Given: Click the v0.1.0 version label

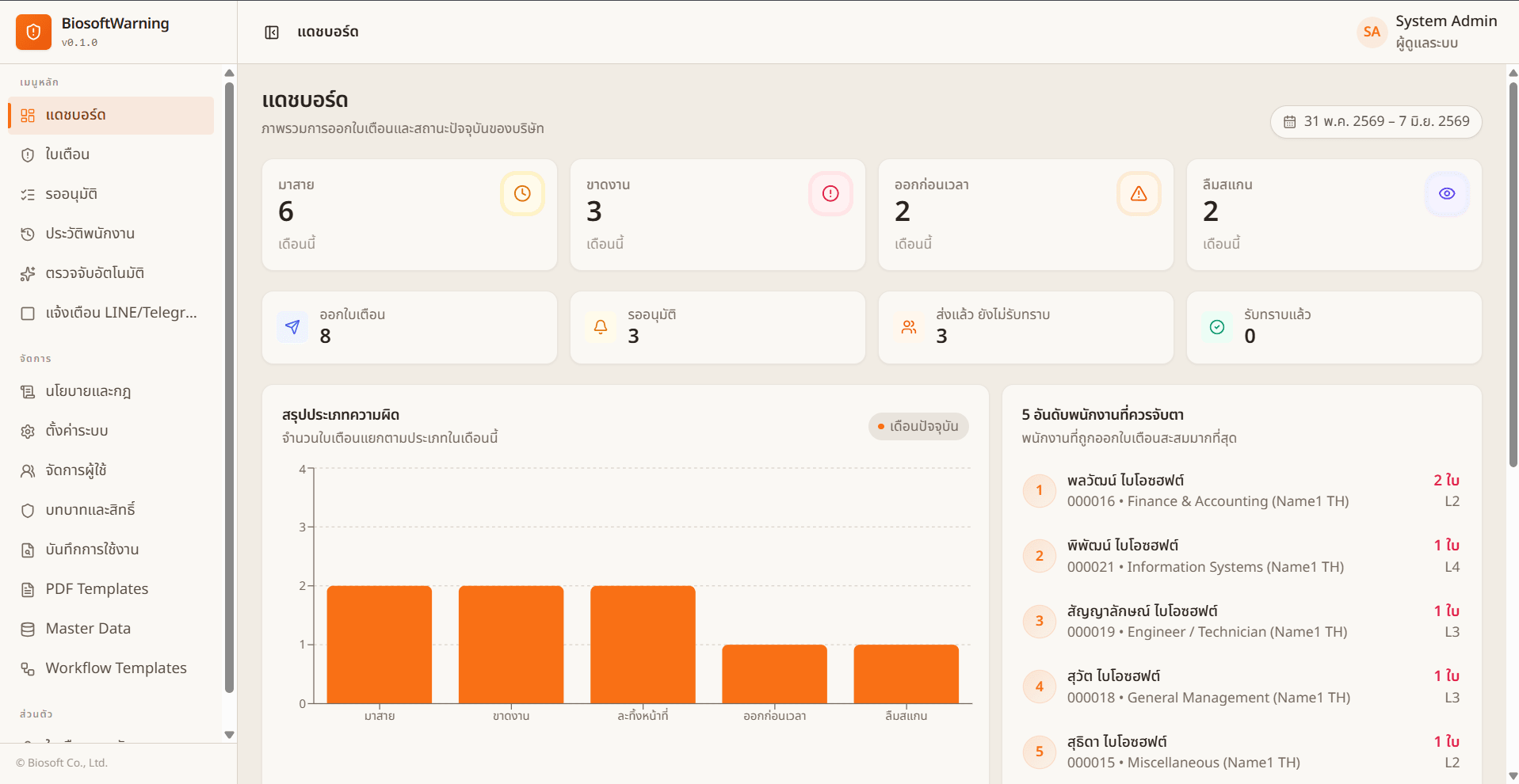Looking at the screenshot, I should point(80,43).
